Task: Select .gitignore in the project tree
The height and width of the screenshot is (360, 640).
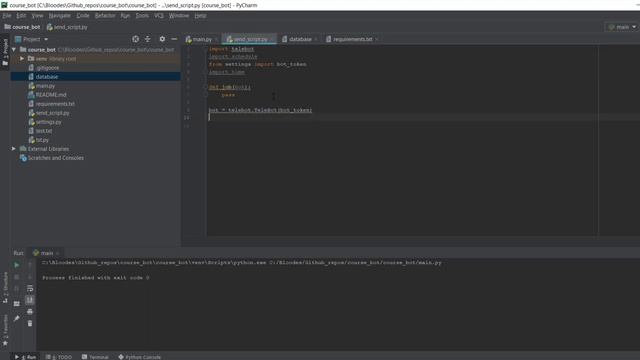Action: pos(47,68)
